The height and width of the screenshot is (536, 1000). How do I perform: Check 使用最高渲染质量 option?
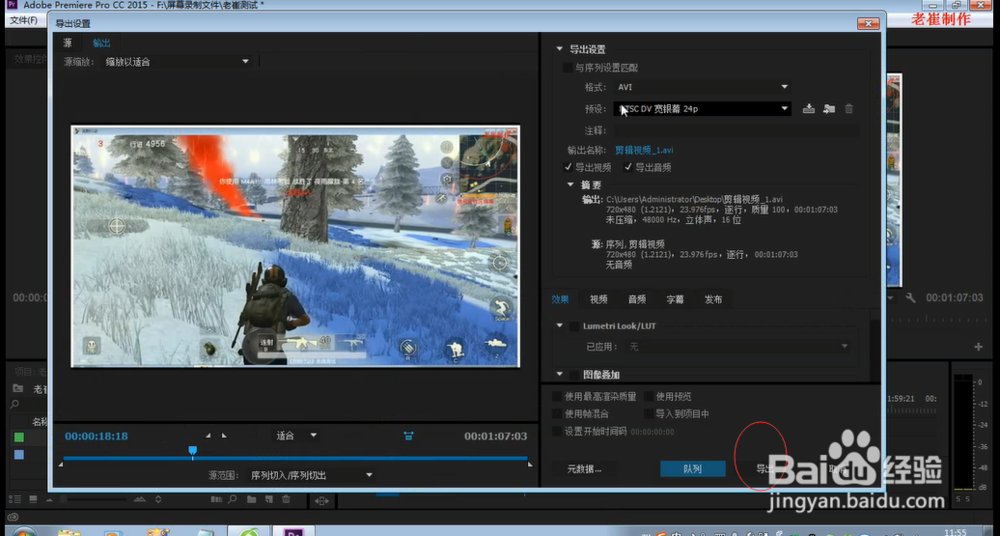pos(557,396)
